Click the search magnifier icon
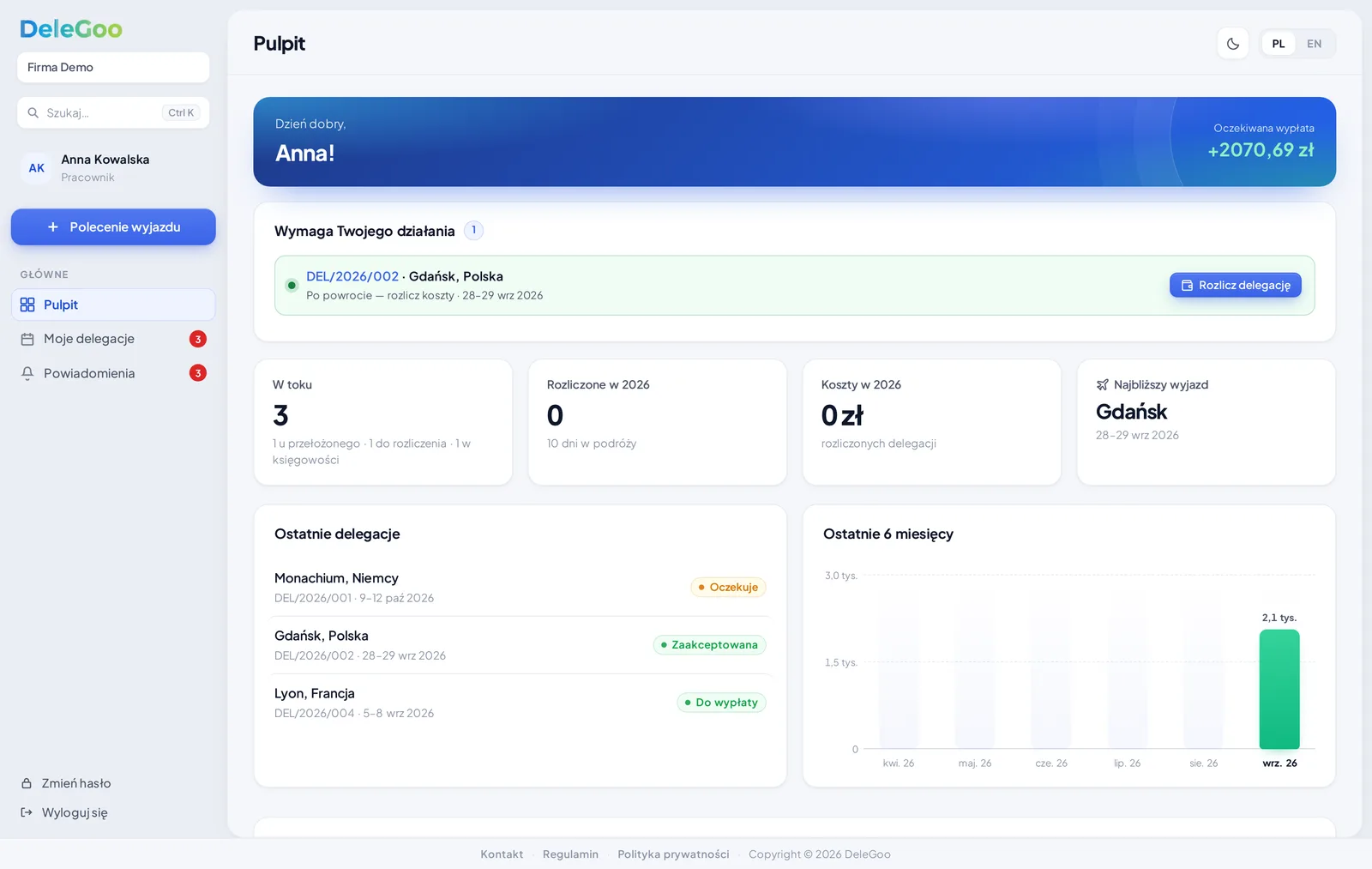This screenshot has height=869, width=1372. pos(33,112)
